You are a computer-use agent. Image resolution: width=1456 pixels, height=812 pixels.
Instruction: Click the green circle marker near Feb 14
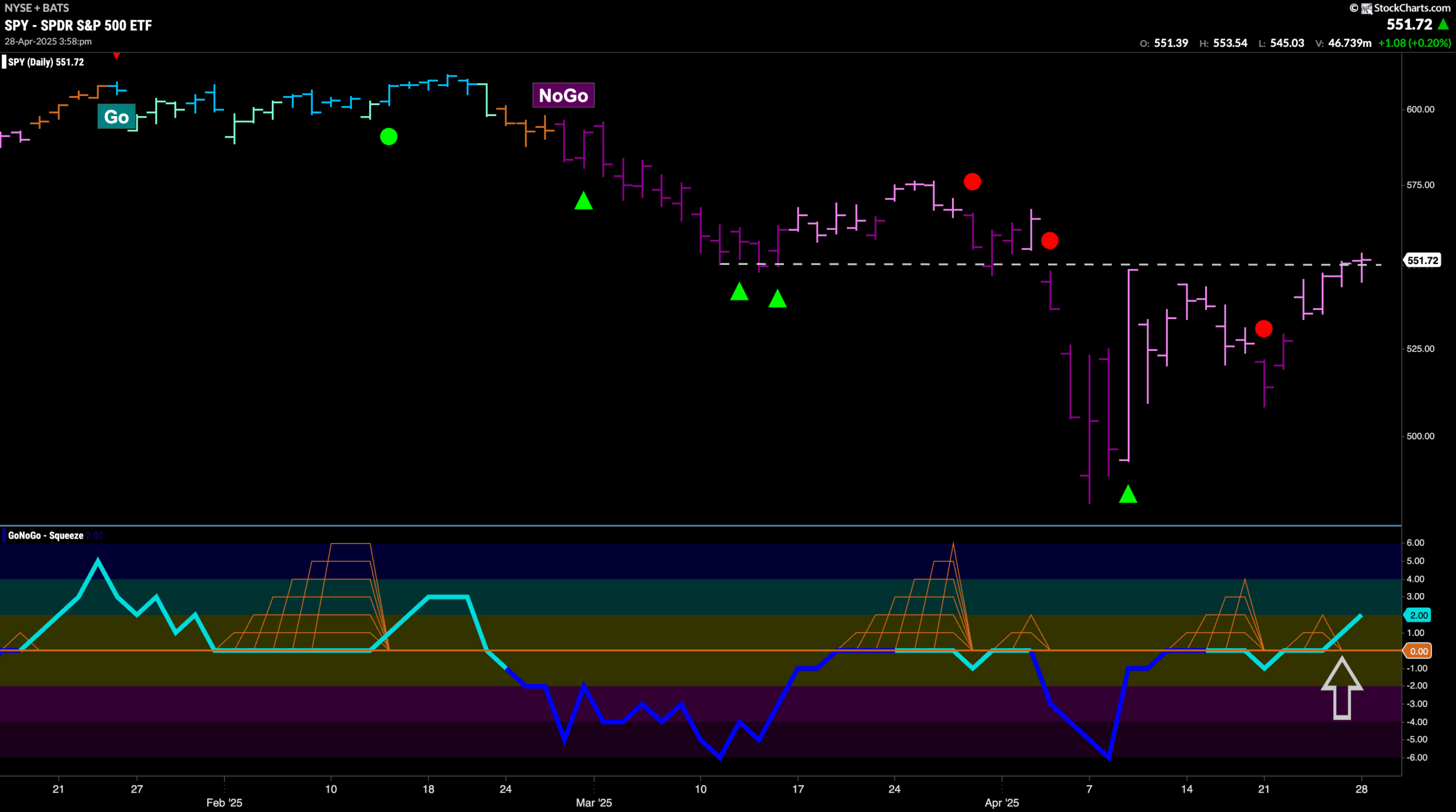[388, 136]
